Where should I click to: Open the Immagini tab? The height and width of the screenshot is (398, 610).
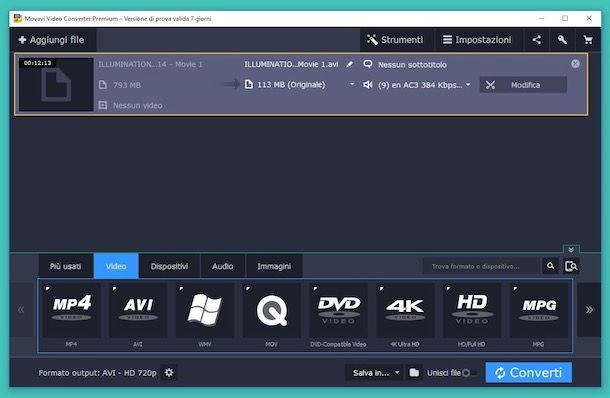pos(274,266)
